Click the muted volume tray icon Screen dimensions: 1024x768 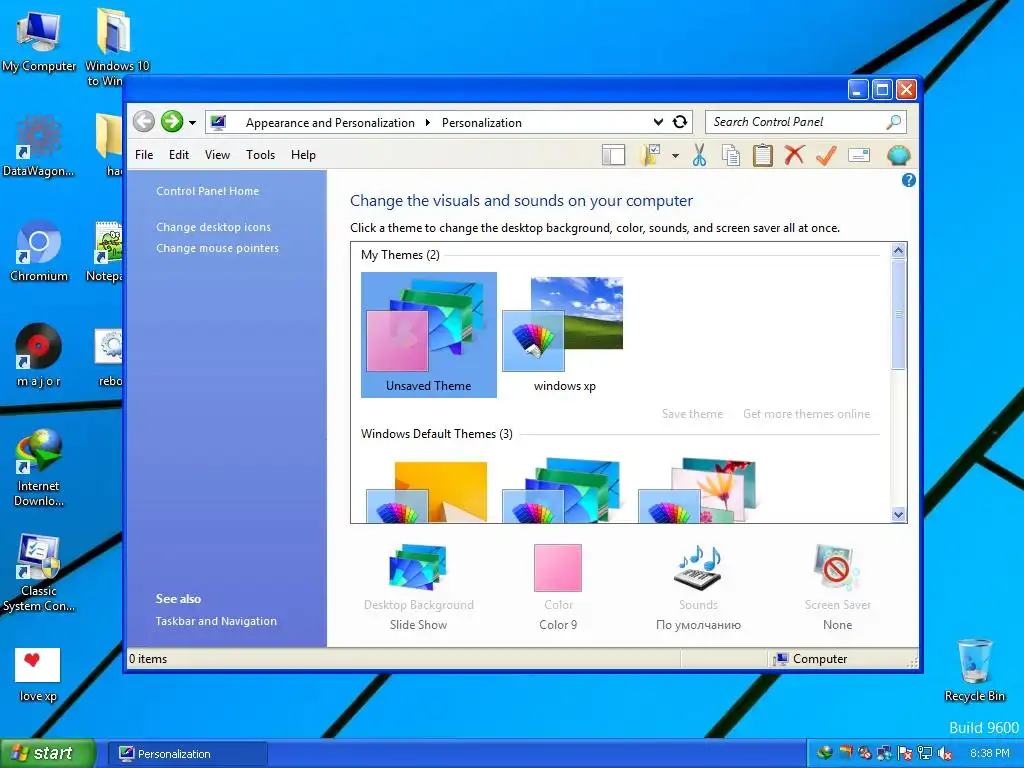tap(945, 753)
